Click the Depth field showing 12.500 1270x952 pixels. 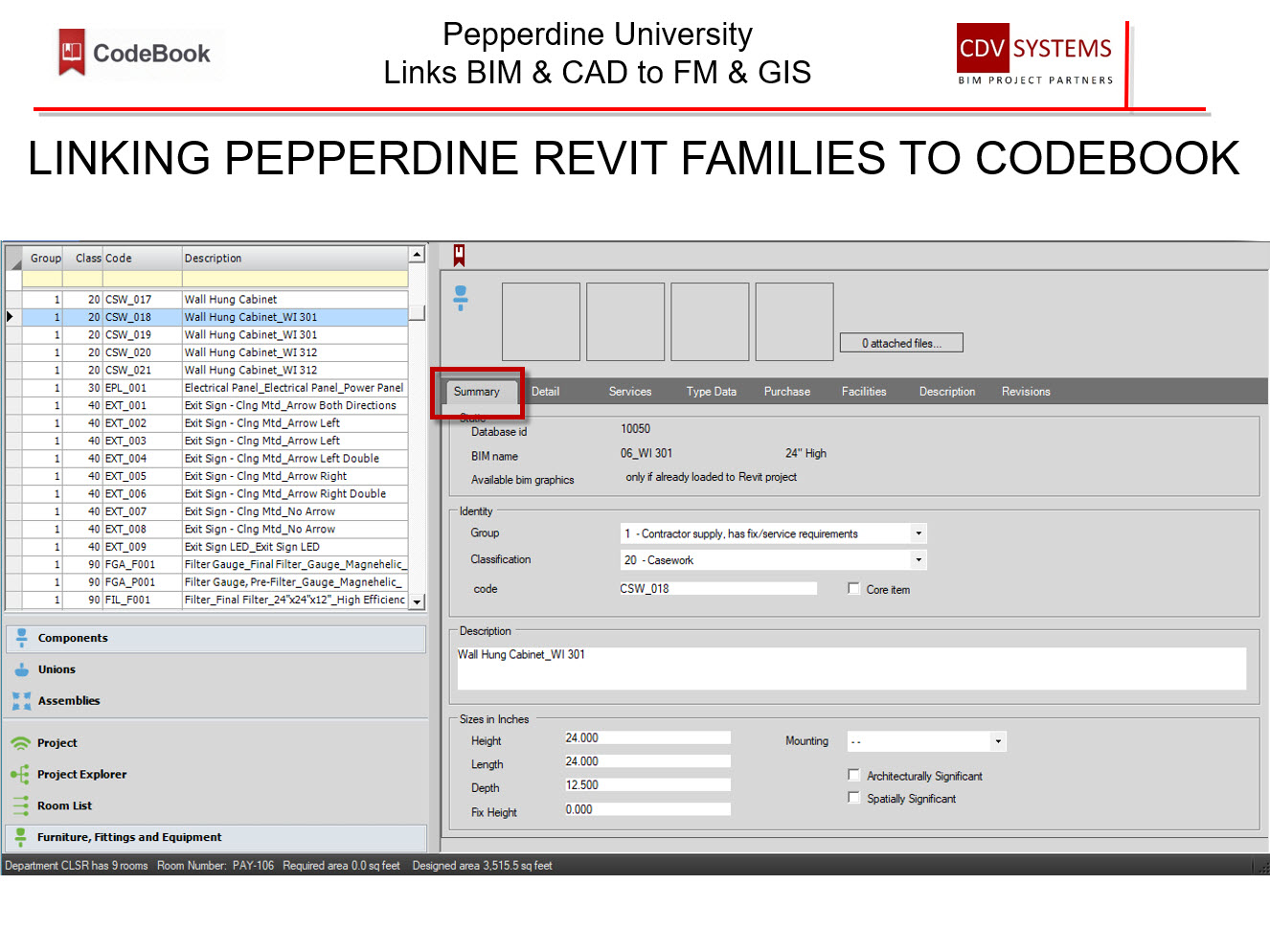coord(647,785)
